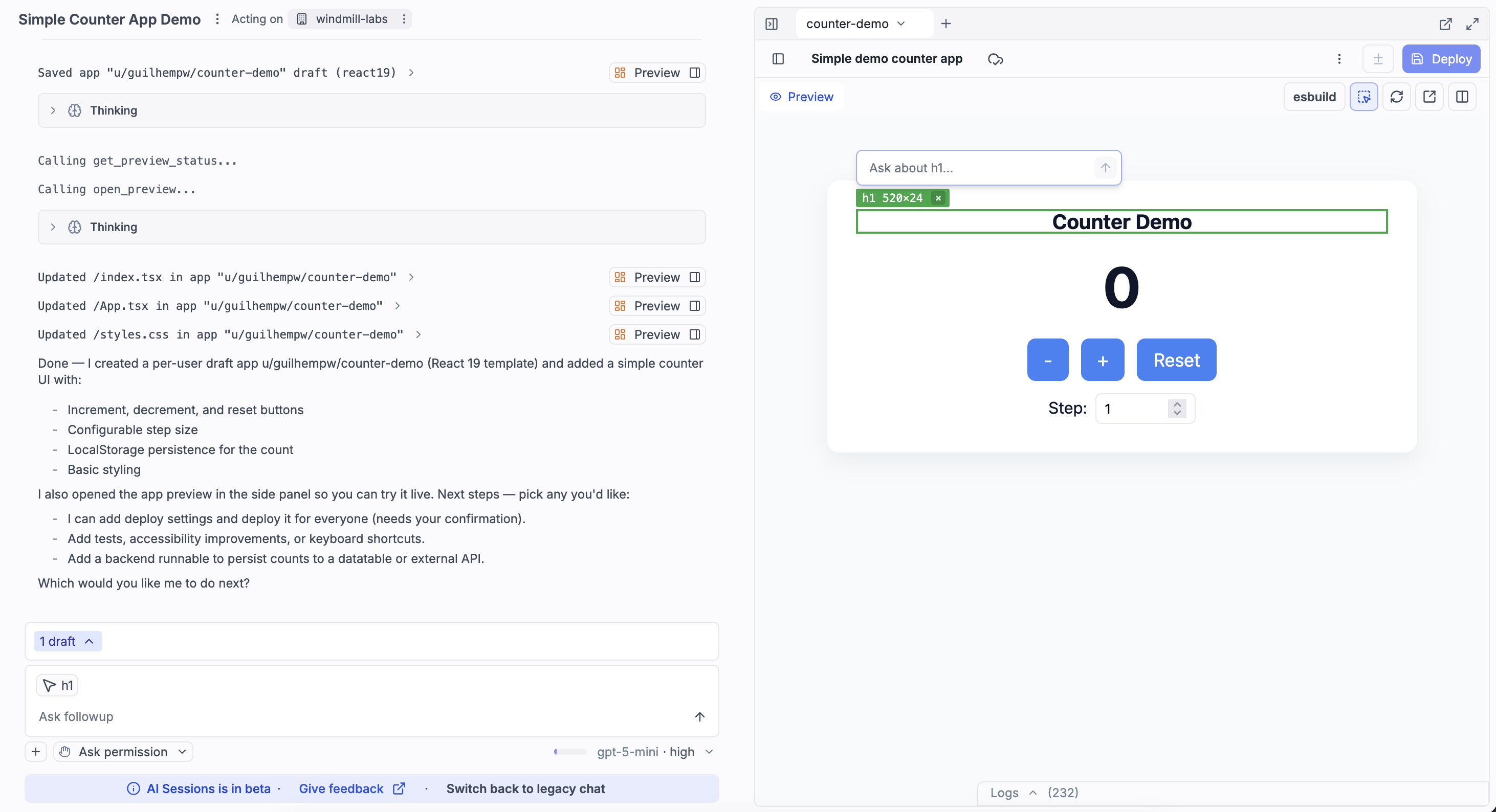Click the Simple demo counter app title
The height and width of the screenshot is (812, 1496).
click(x=886, y=59)
